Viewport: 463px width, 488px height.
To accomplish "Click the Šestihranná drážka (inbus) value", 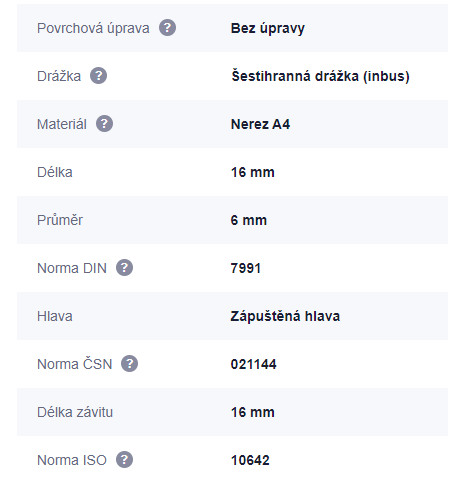I will [320, 76].
